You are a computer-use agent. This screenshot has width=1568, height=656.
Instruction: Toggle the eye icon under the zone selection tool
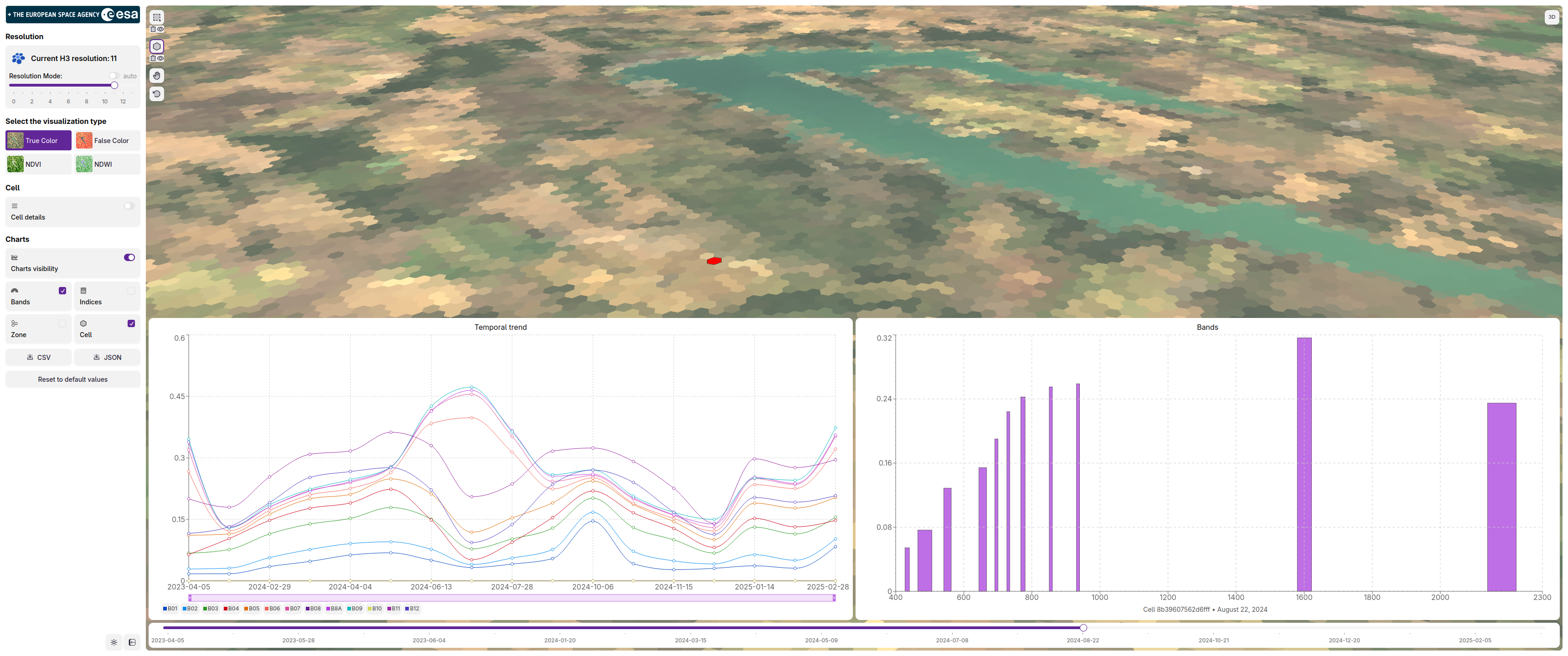click(161, 29)
